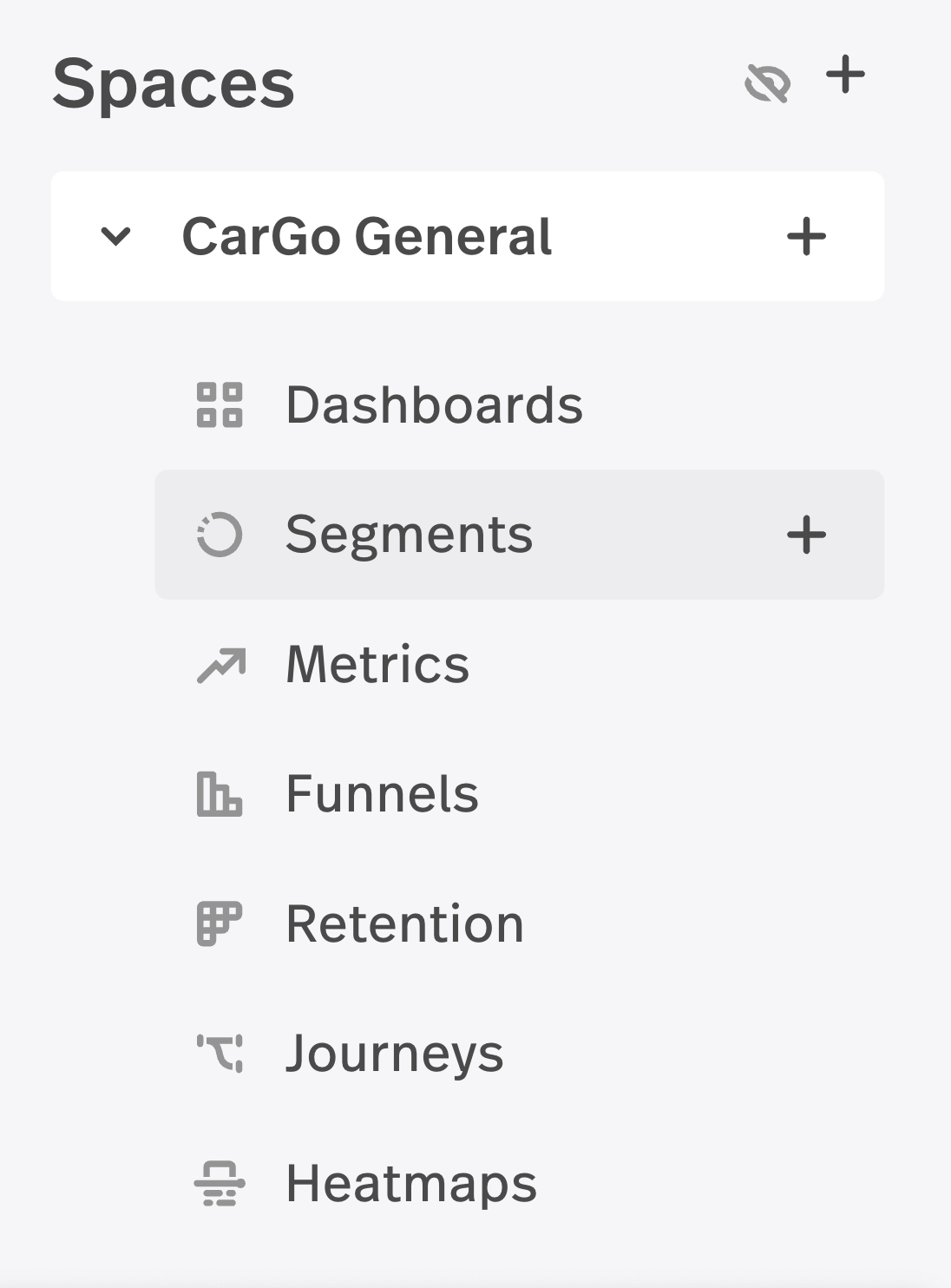This screenshot has height=1288, width=951.
Task: Add a new space with plus icon
Action: pos(845,75)
